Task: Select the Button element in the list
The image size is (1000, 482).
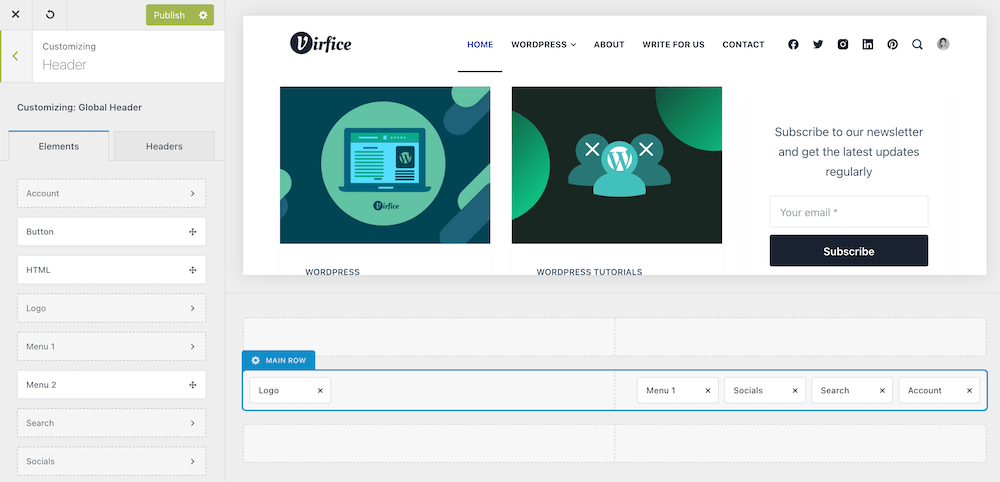Action: [111, 231]
